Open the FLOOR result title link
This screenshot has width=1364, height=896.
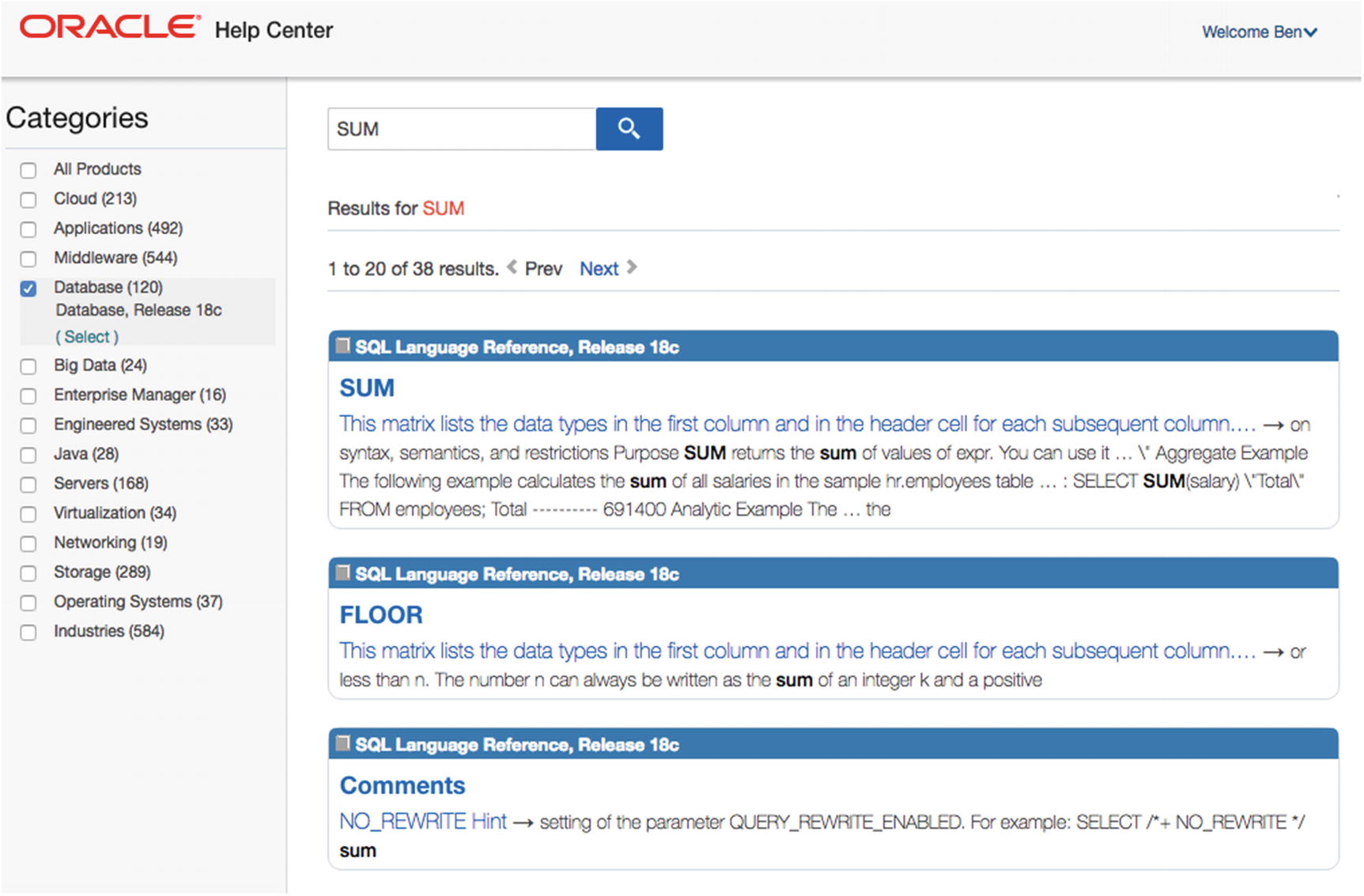pos(381,614)
